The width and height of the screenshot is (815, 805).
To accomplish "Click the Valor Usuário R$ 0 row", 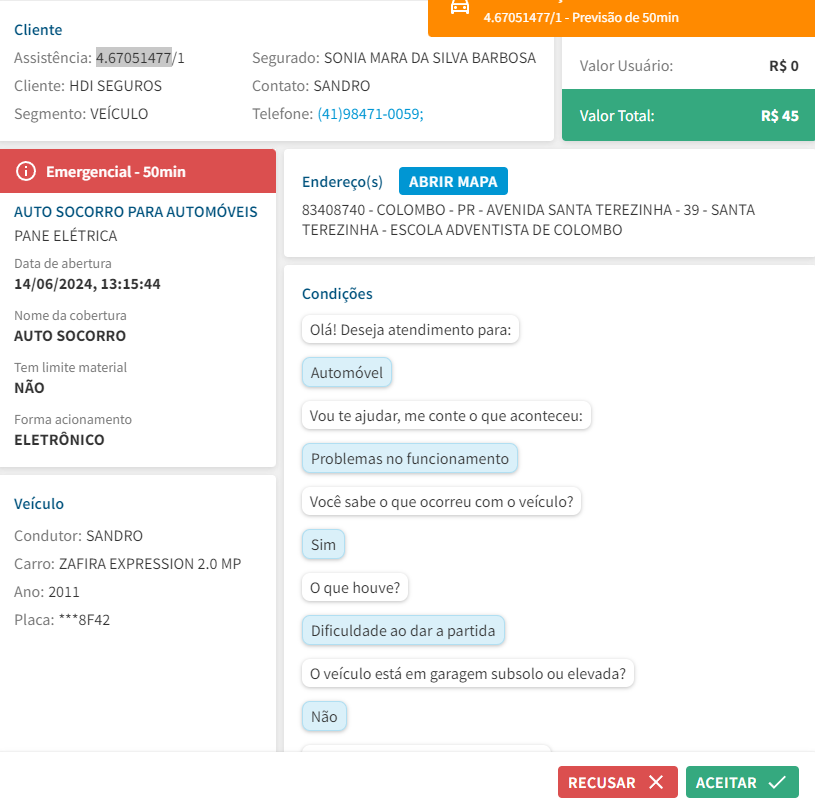I will [688, 66].
